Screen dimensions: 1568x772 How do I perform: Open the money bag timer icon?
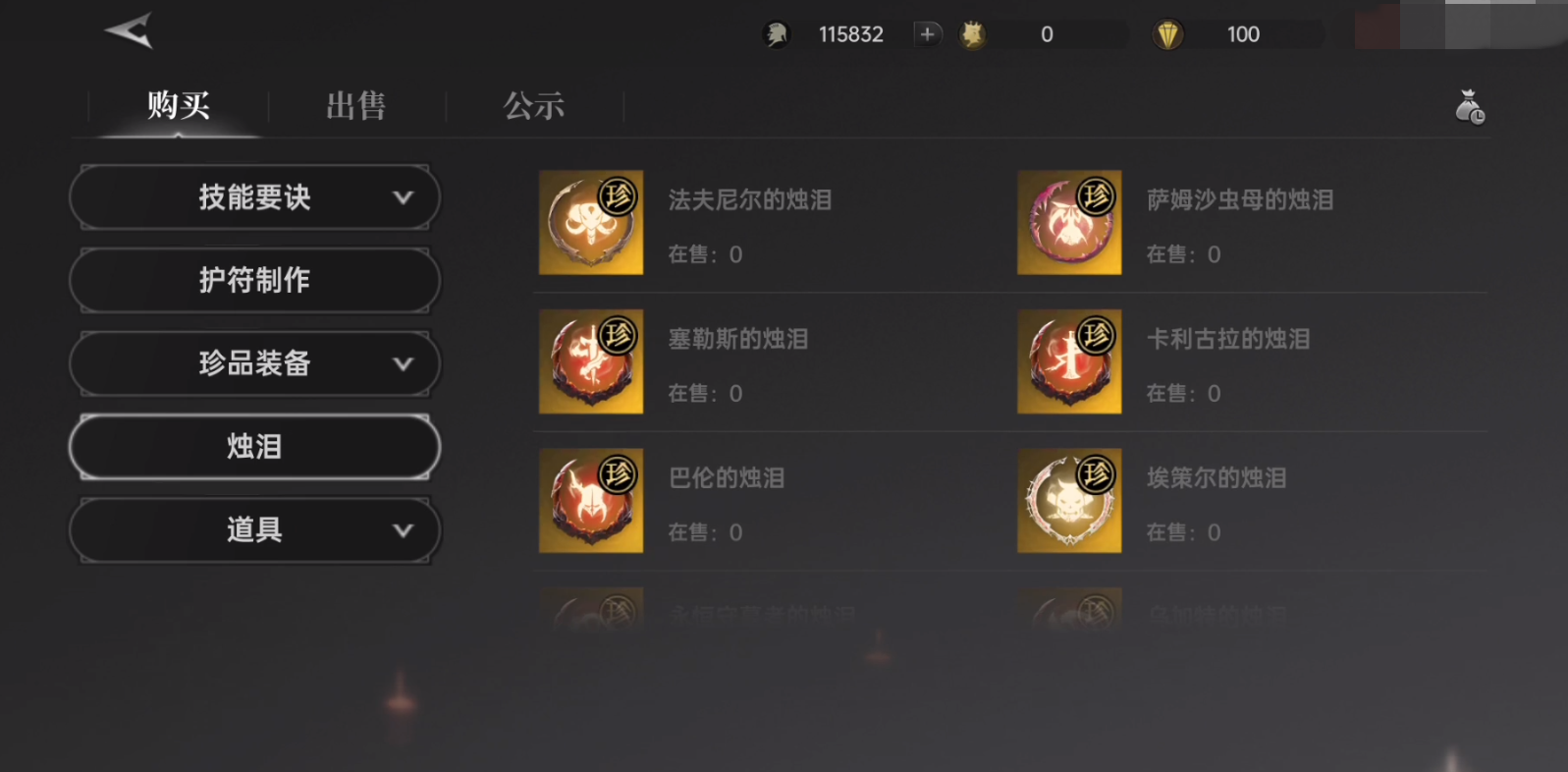(1469, 107)
